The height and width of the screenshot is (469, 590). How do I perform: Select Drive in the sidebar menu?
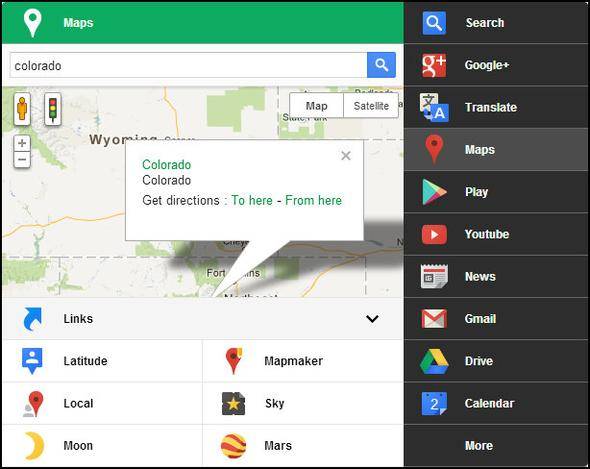point(497,361)
